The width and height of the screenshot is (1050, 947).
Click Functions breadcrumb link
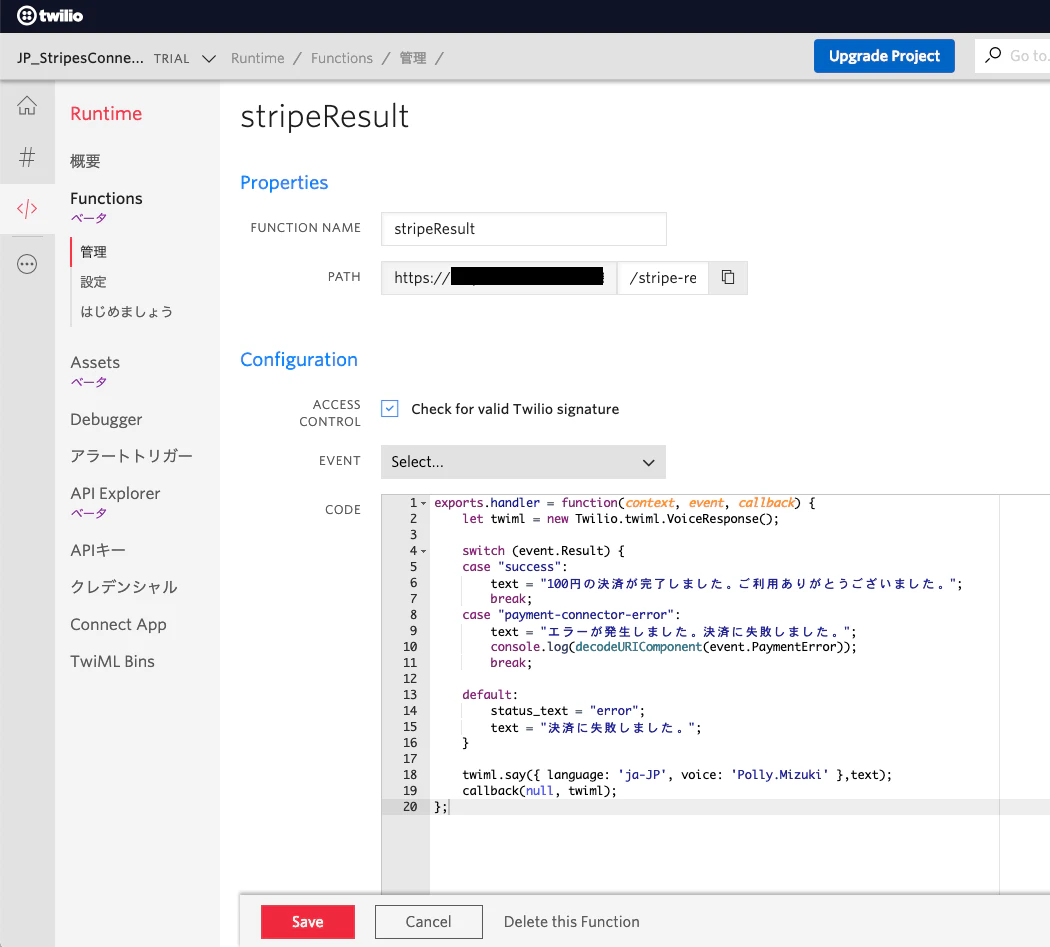[x=342, y=58]
